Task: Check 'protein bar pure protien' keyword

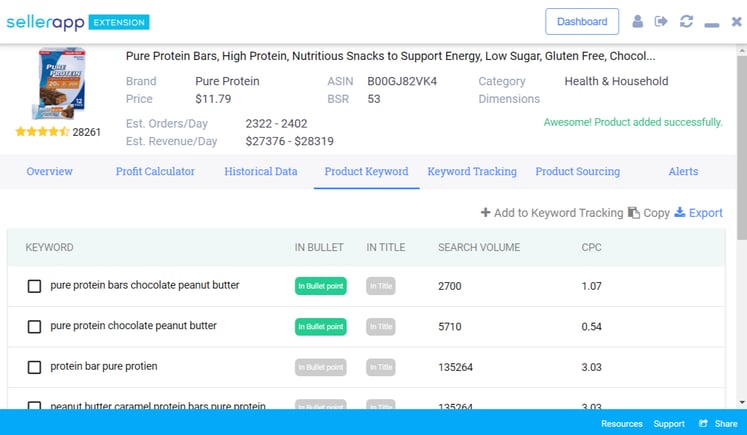Action: 34,367
